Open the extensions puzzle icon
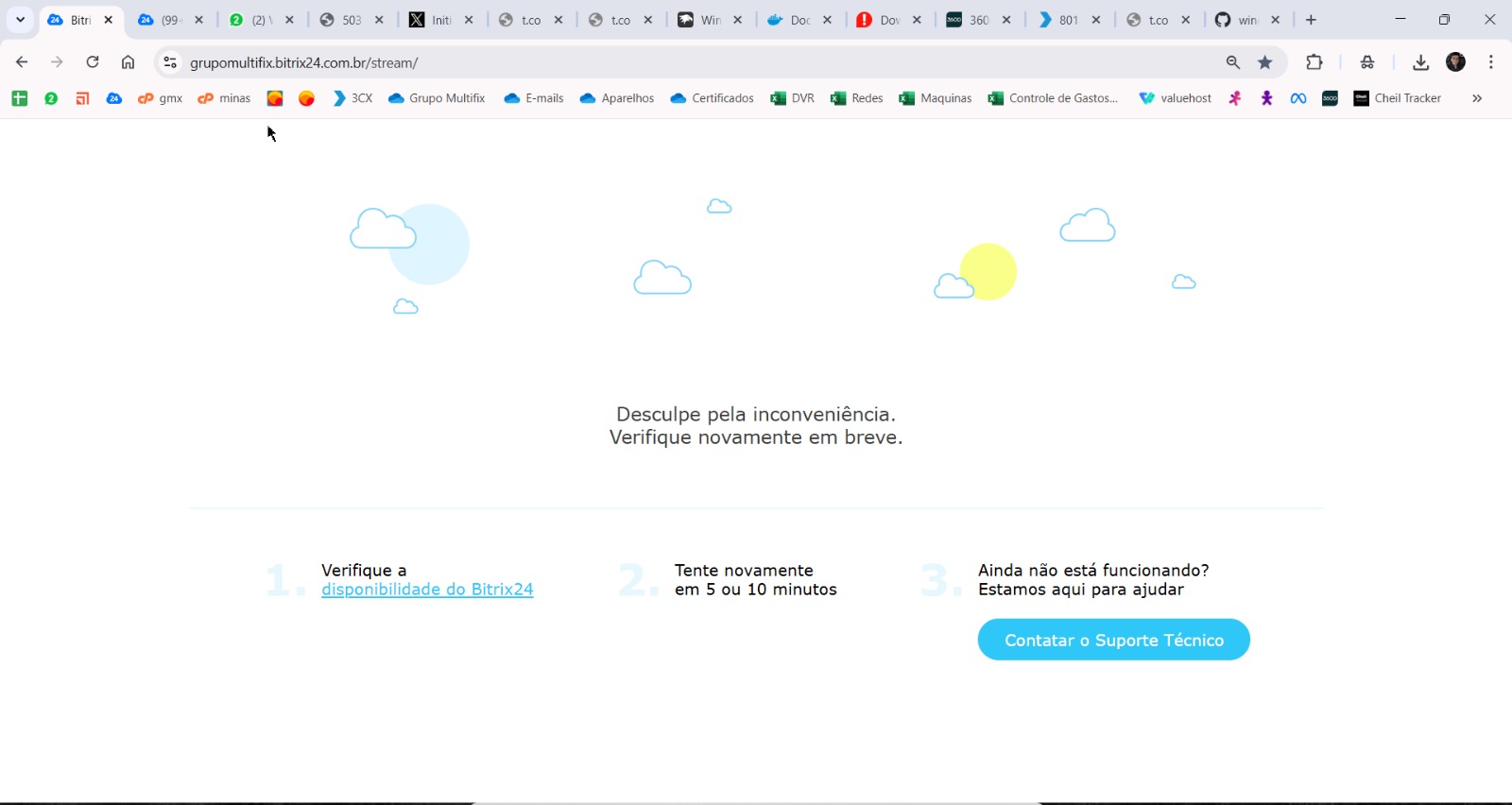This screenshot has width=1512, height=805. (1314, 62)
